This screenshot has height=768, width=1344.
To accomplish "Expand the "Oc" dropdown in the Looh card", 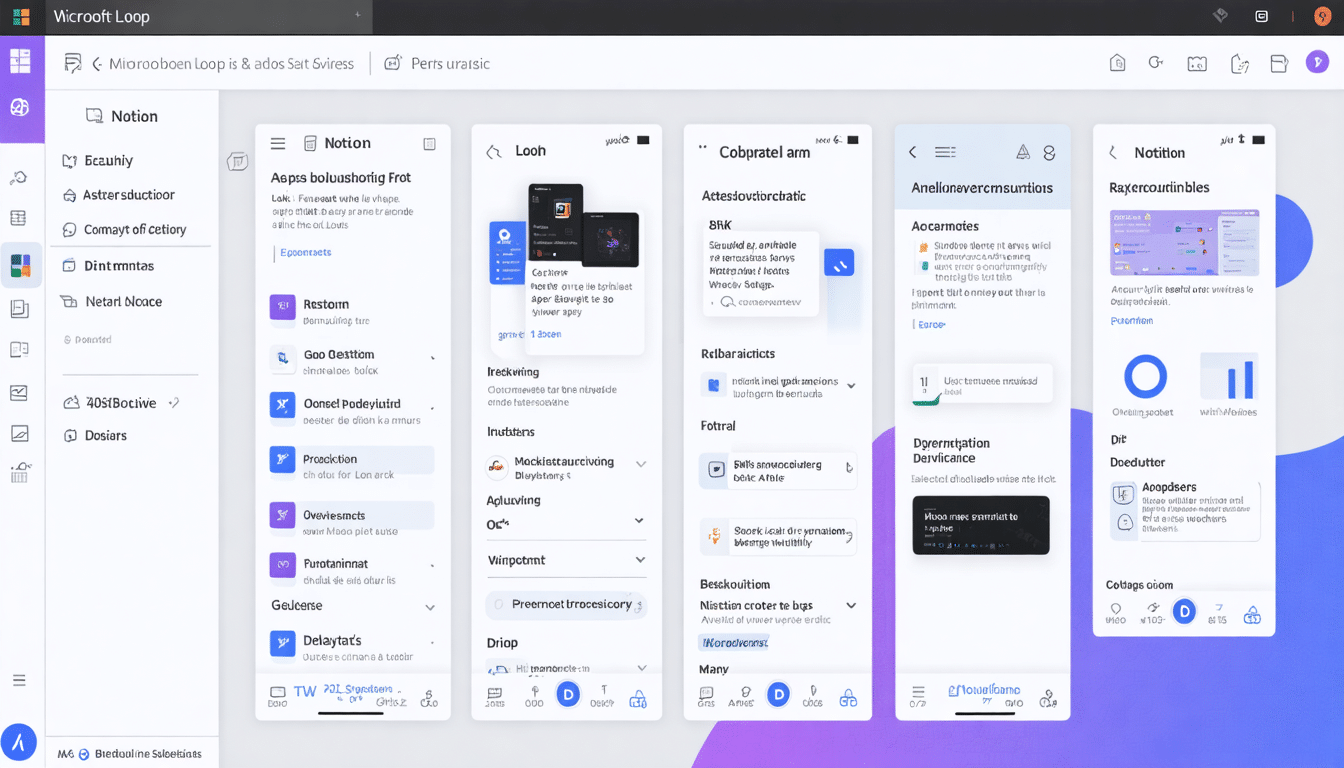I will pyautogui.click(x=640, y=522).
